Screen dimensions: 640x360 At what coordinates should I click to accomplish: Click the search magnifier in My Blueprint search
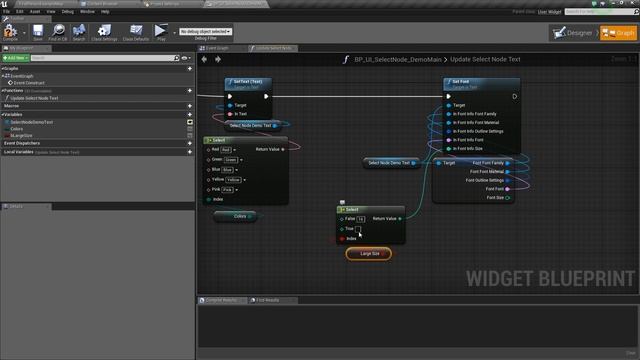pos(176,58)
